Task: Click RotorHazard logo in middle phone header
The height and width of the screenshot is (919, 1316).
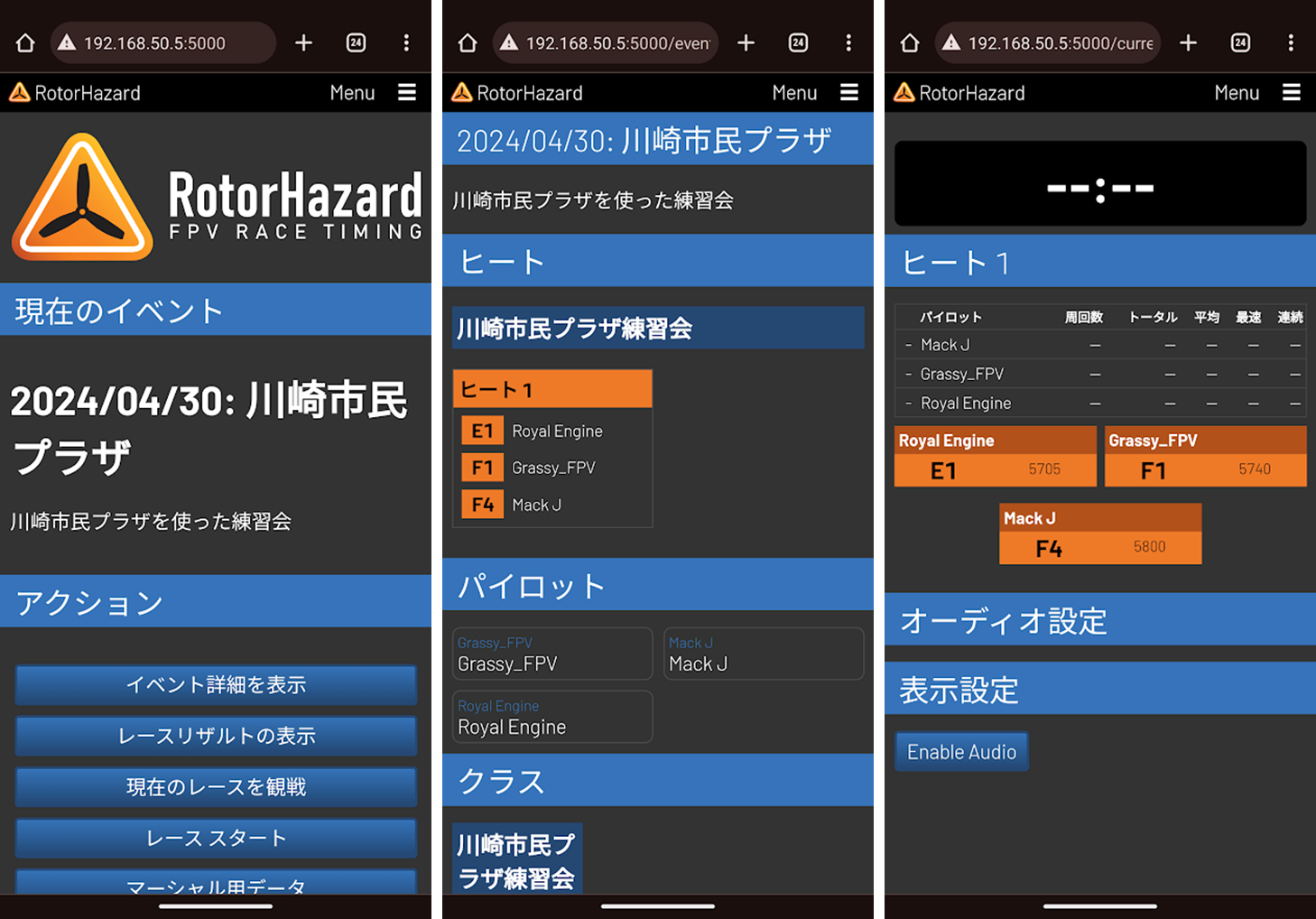Action: [x=517, y=92]
